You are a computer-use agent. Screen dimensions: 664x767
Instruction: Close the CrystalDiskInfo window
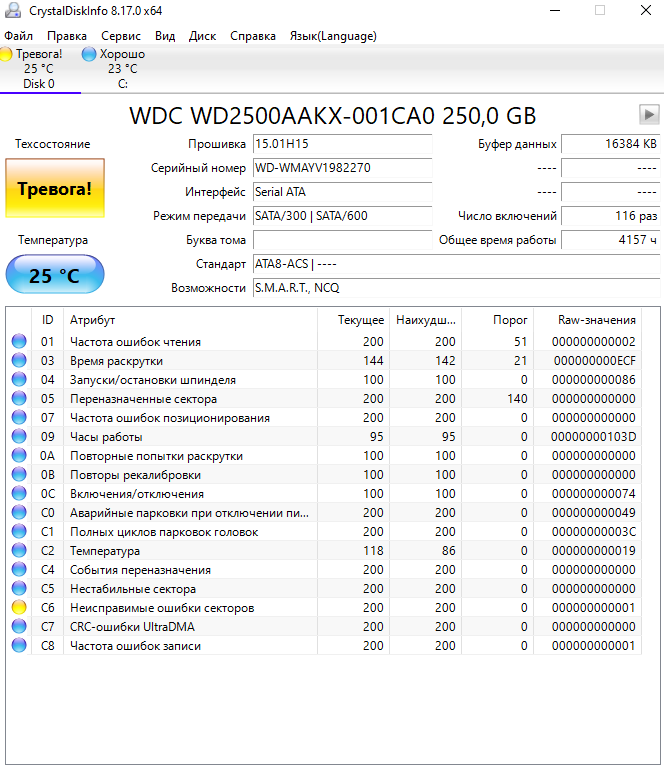tap(646, 10)
